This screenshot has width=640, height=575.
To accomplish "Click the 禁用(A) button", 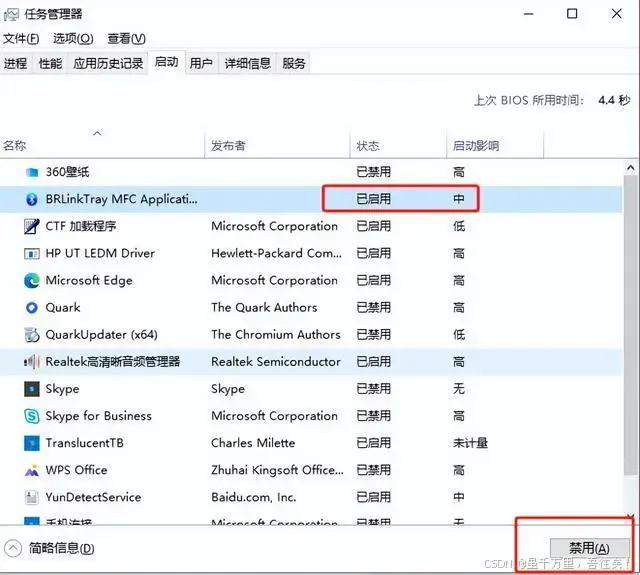I will coord(589,548).
